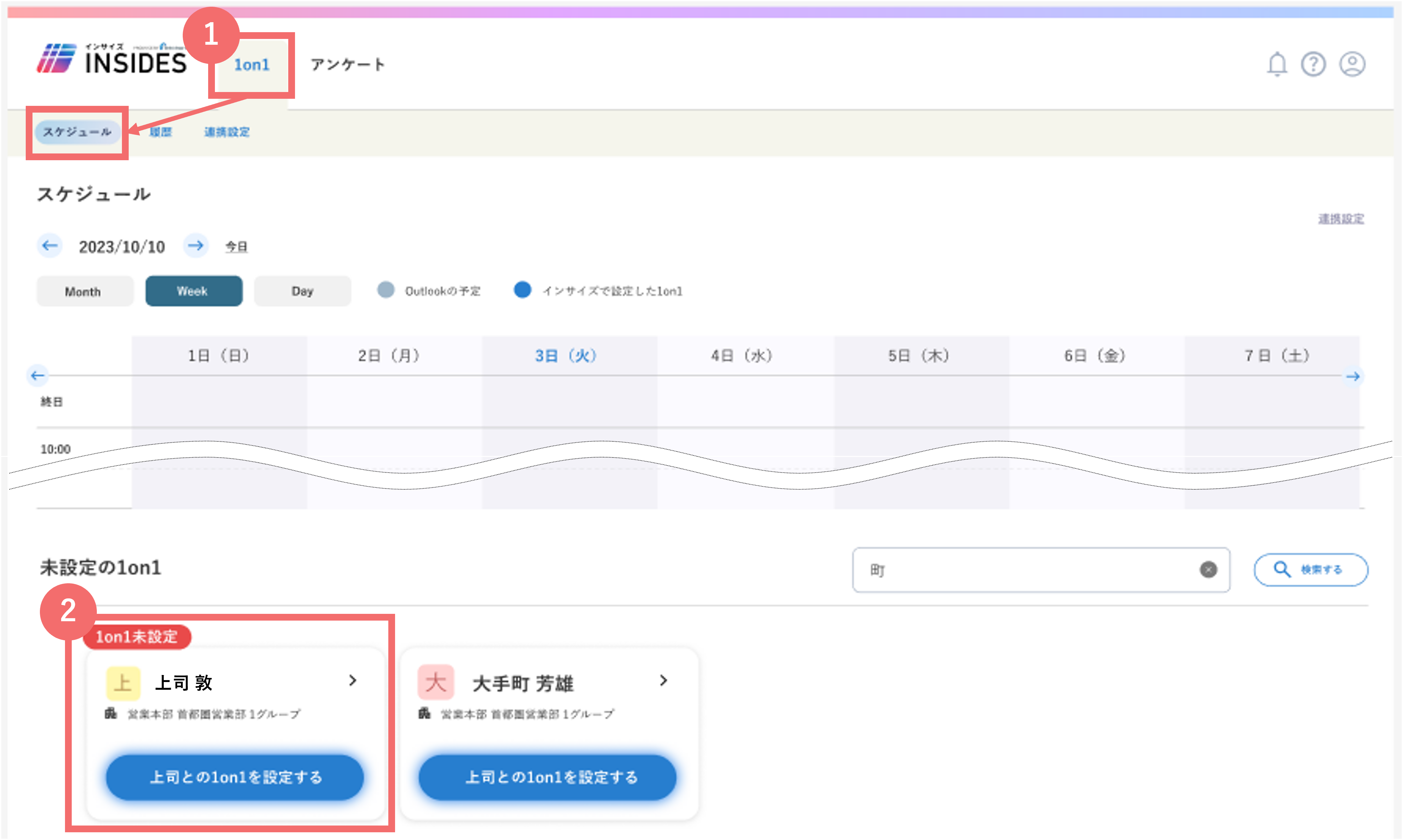Select the 5日（木） column header

pos(921,355)
